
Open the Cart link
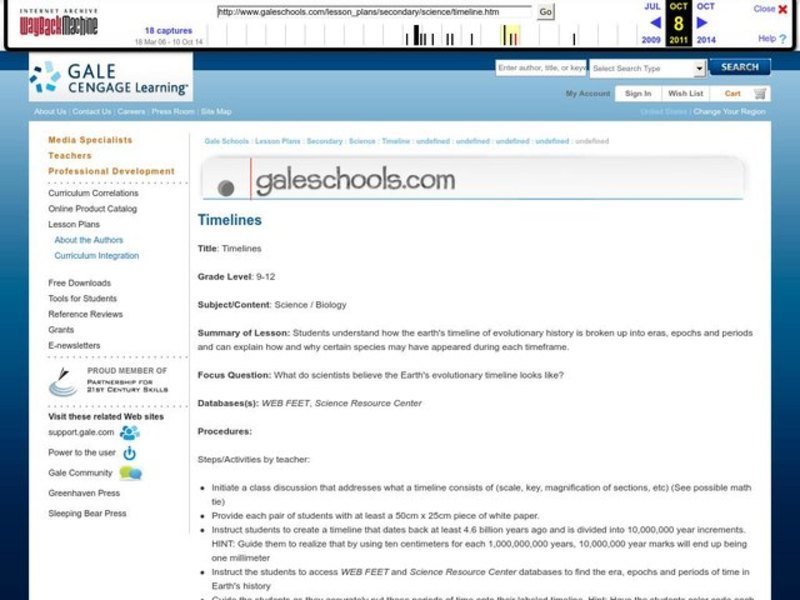(732, 93)
